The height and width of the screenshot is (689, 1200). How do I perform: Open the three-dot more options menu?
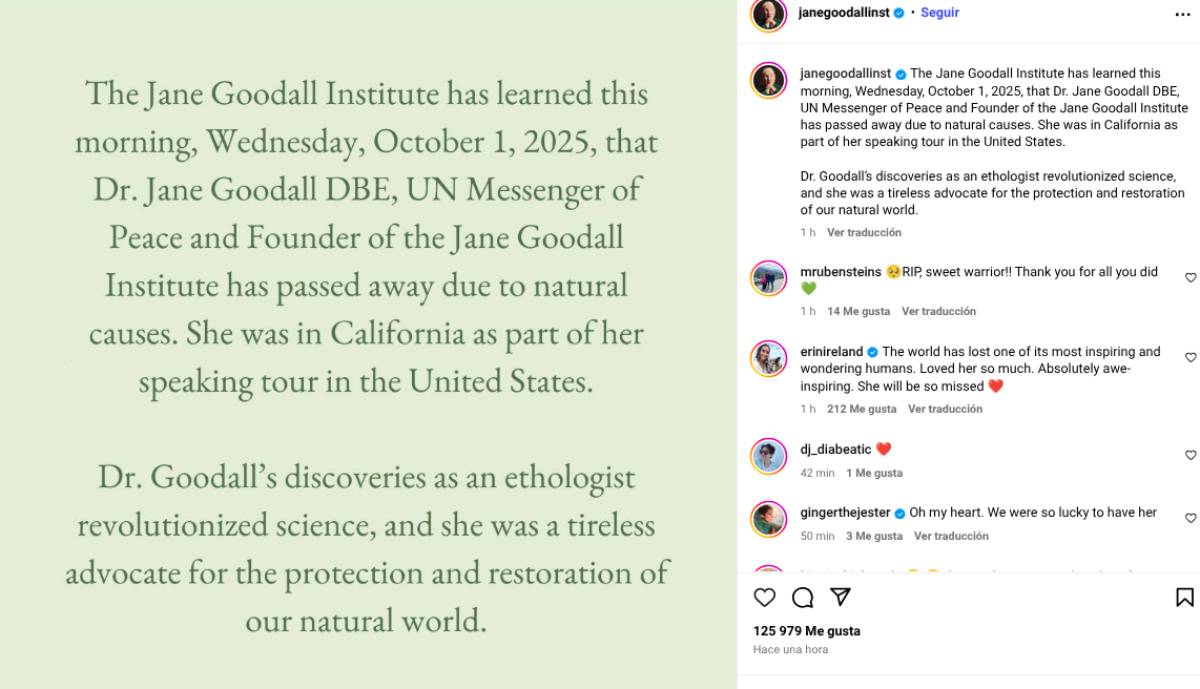coord(1183,13)
